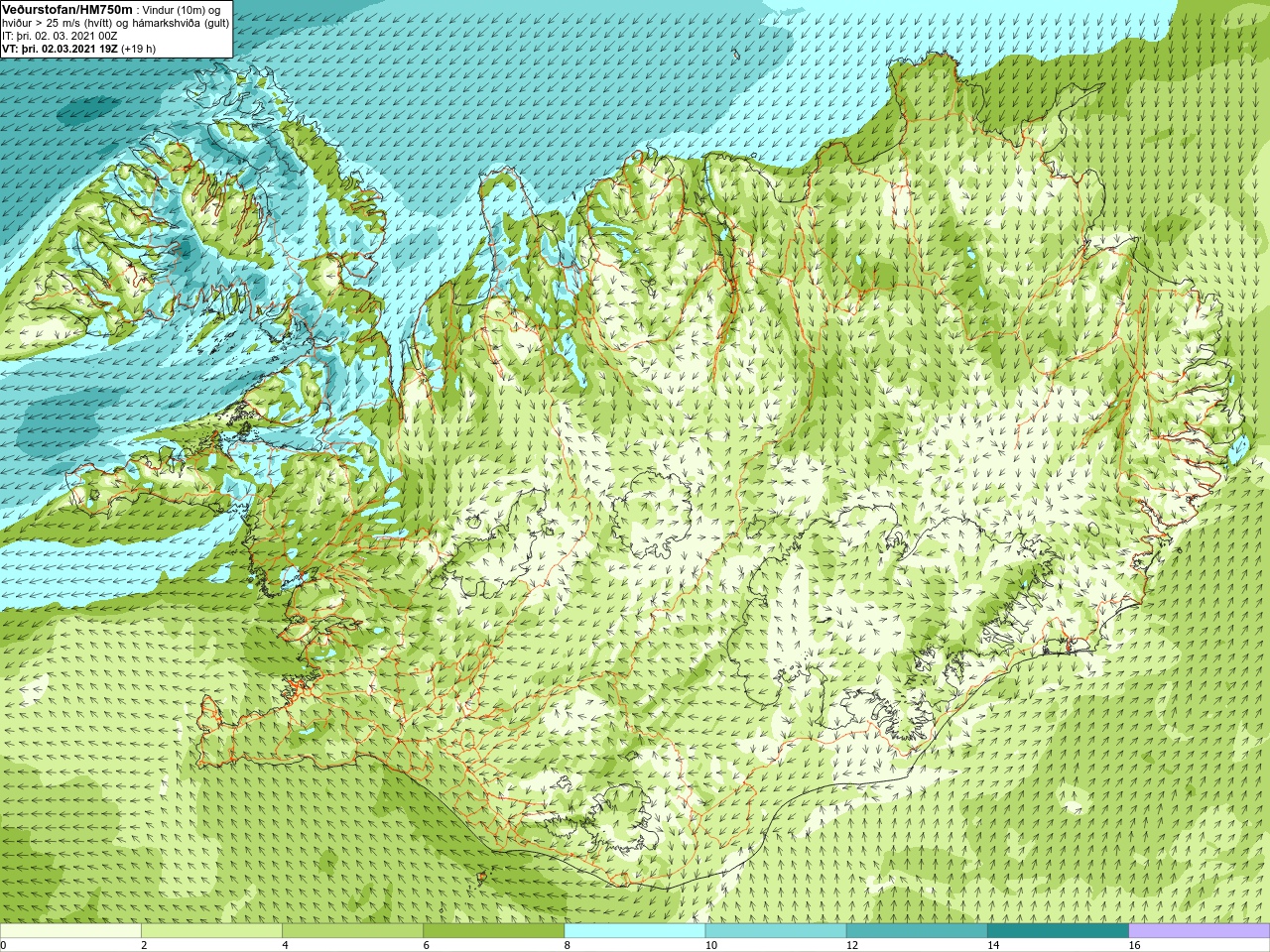This screenshot has width=1270, height=952.
Task: Click the turquoise 10–12 m/s legend swatch
Action: click(x=776, y=930)
